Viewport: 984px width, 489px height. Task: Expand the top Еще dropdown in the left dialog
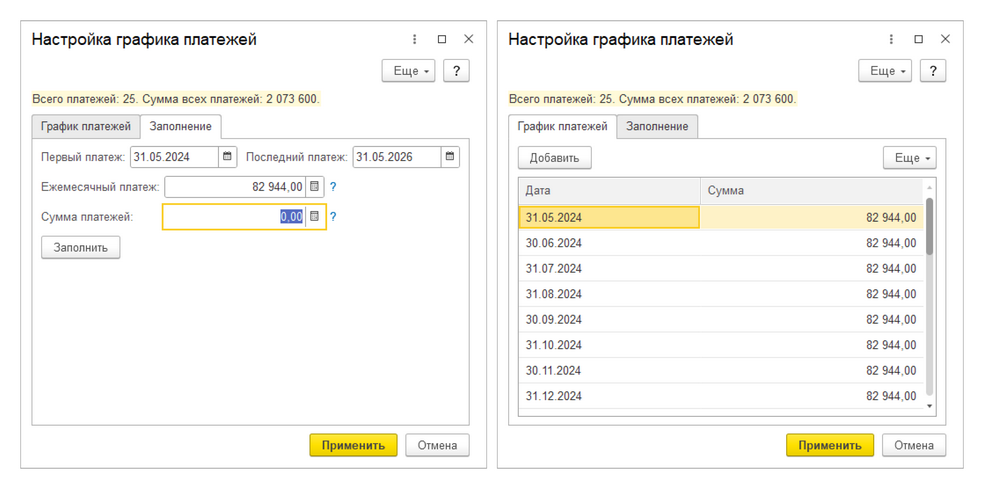click(408, 71)
